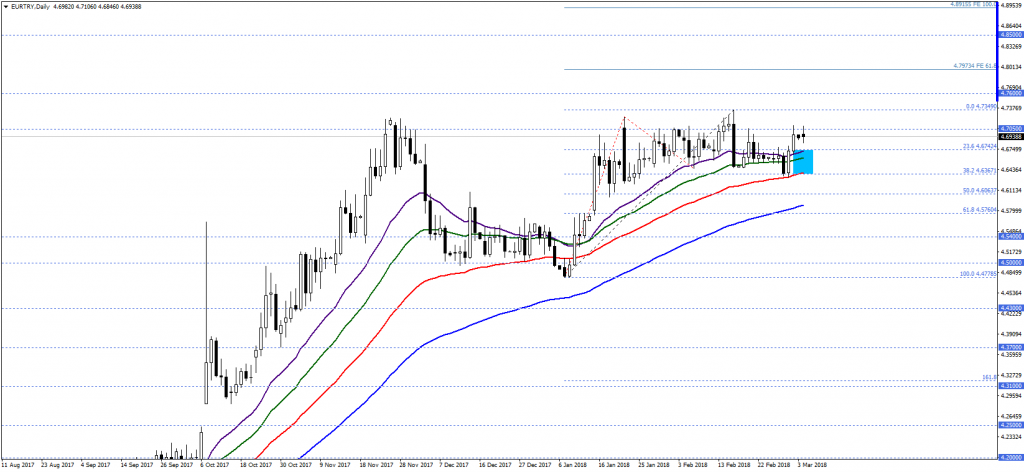The width and height of the screenshot is (1024, 472).
Task: Click the current price label 4.69388
Action: pos(1010,136)
